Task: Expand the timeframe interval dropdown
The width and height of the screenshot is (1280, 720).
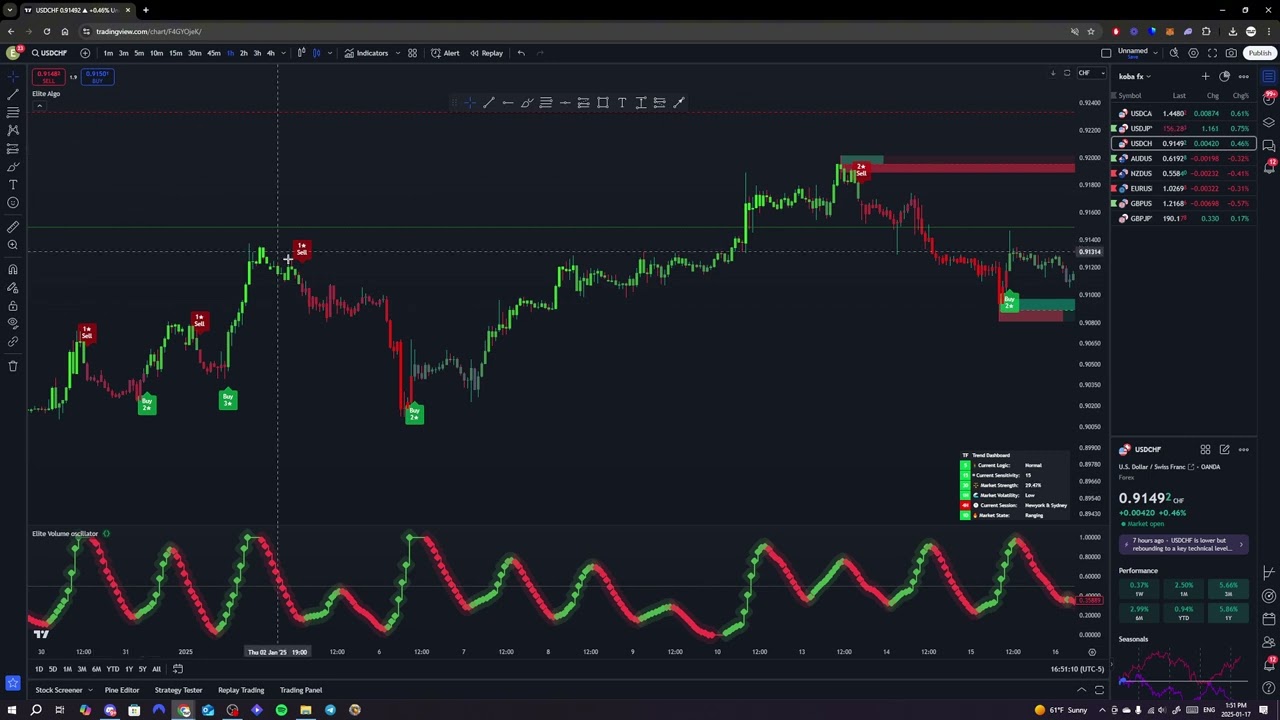Action: 284,53
